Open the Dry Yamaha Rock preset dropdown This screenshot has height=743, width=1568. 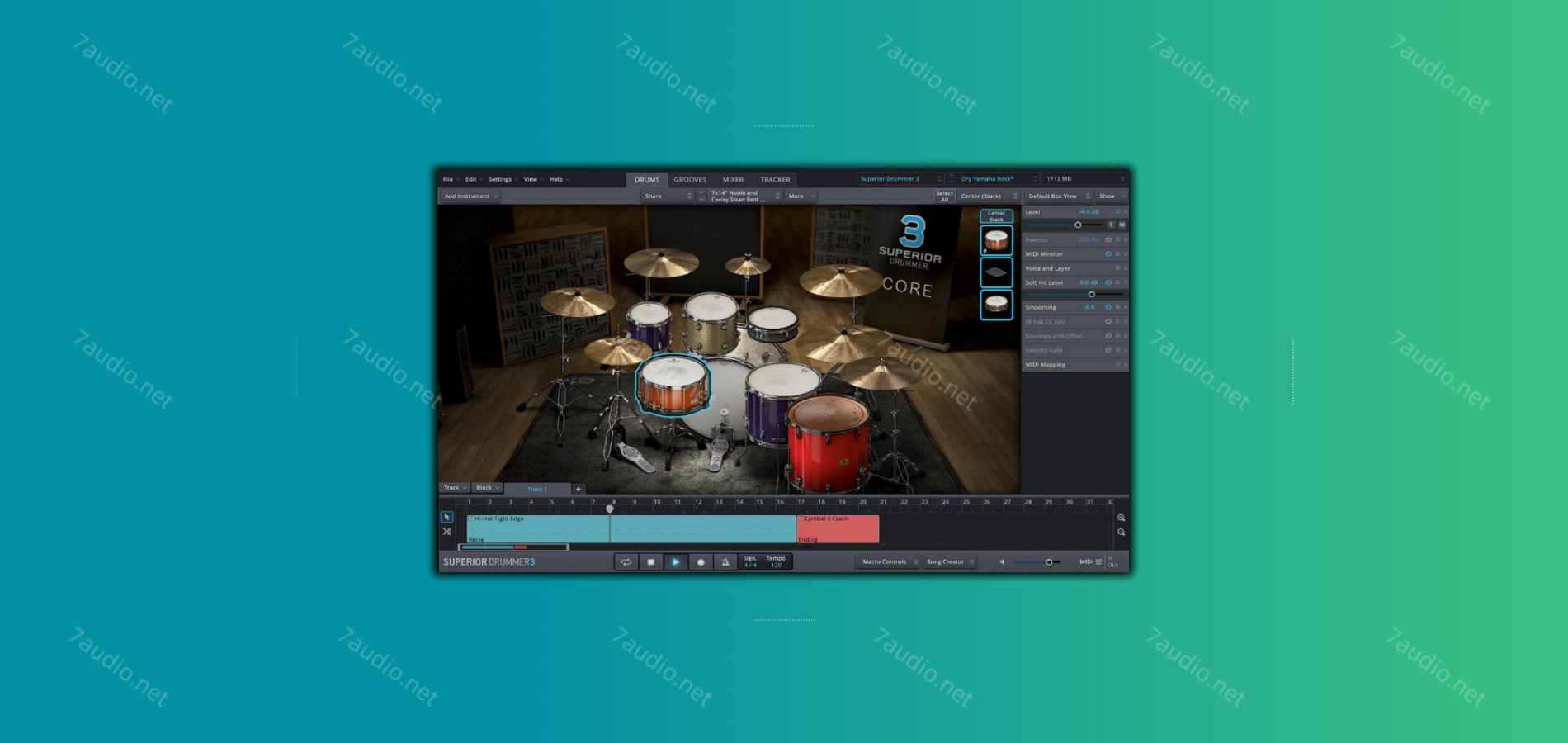pos(998,179)
